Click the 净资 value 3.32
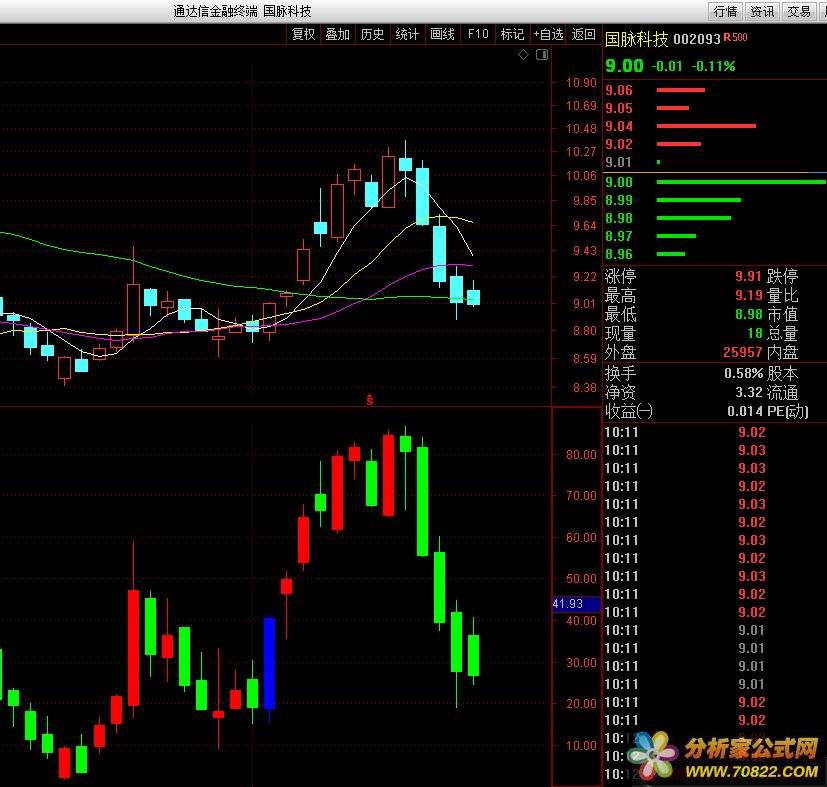Viewport: 827px width, 787px height. [x=749, y=392]
